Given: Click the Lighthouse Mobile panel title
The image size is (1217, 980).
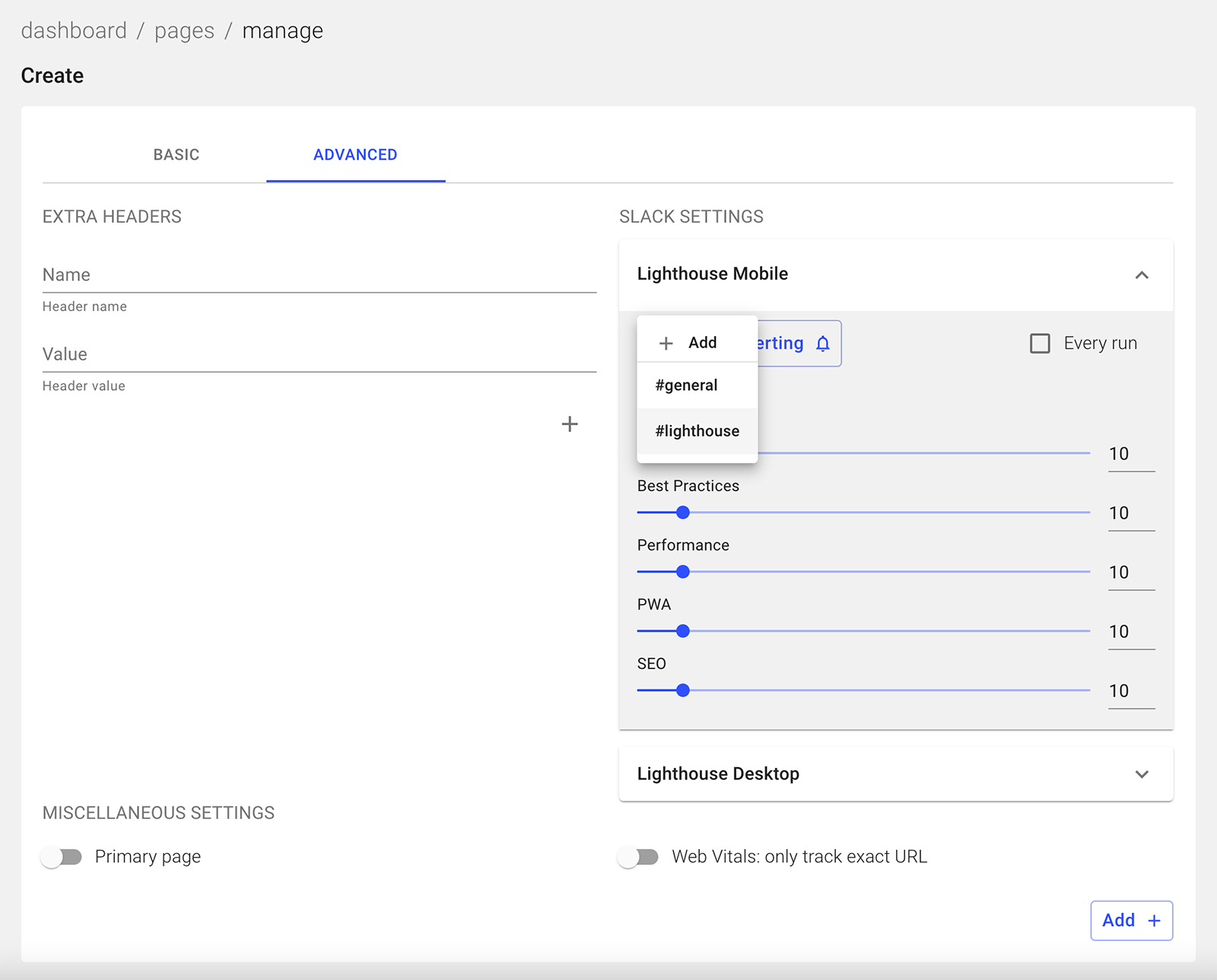Looking at the screenshot, I should click(x=713, y=274).
